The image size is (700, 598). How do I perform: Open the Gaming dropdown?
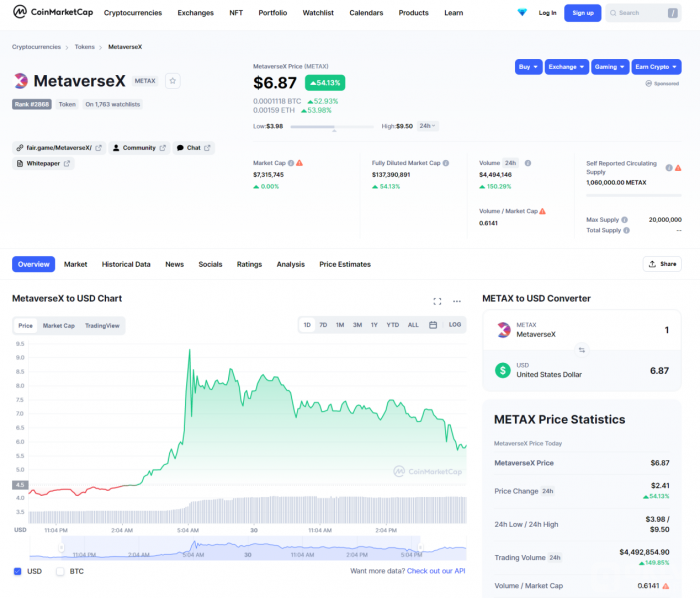[x=610, y=67]
